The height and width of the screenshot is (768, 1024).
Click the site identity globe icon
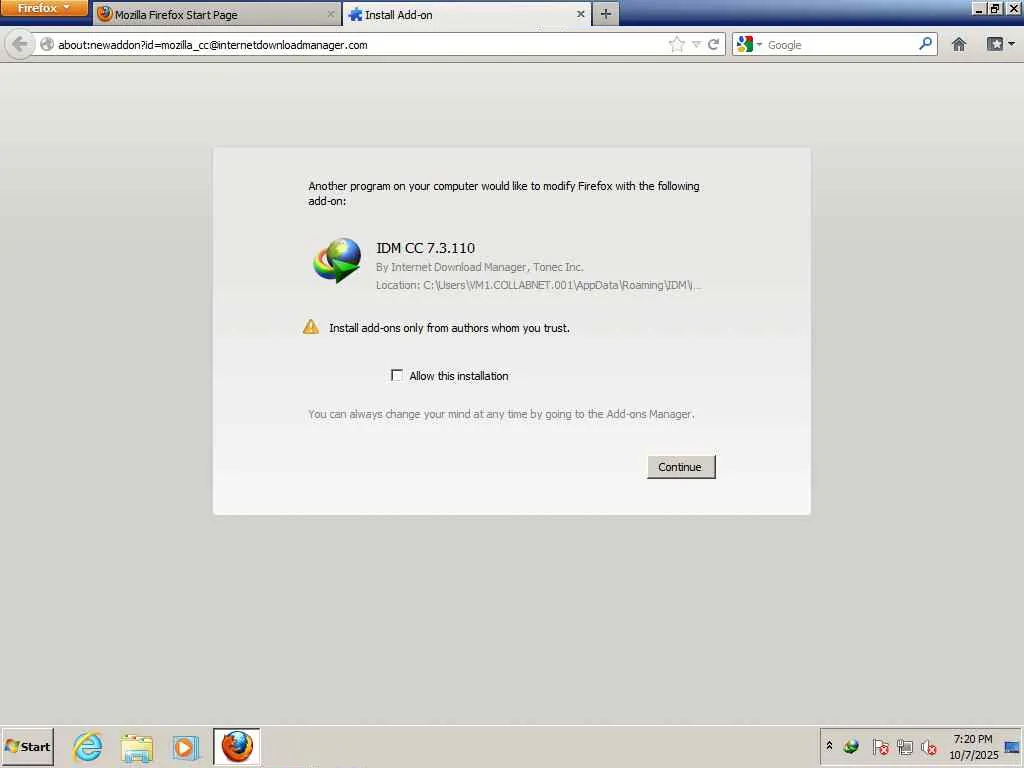tap(46, 44)
